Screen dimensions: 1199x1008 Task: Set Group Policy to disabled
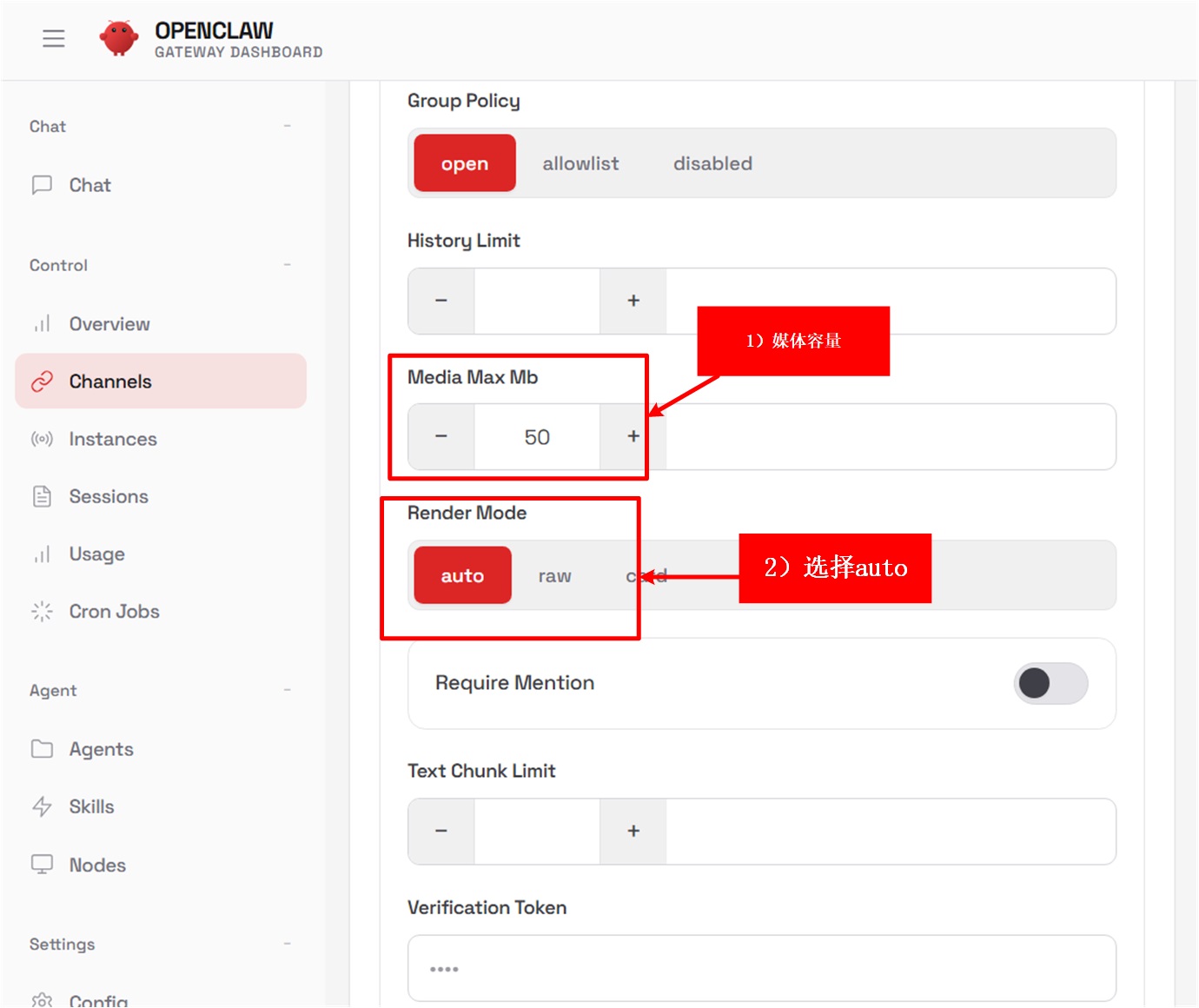coord(712,163)
